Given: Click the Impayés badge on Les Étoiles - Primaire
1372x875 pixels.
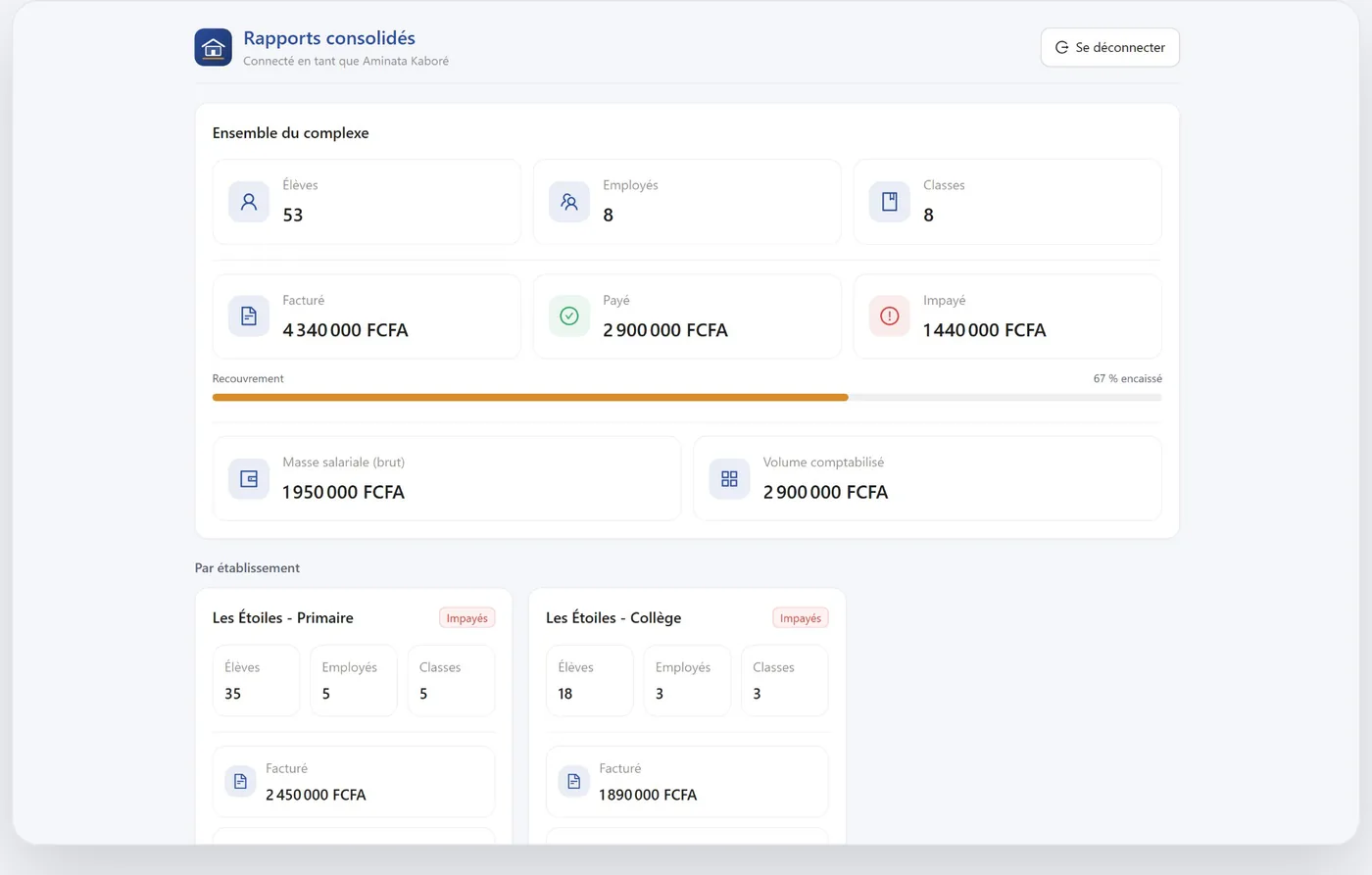Looking at the screenshot, I should 466,618.
